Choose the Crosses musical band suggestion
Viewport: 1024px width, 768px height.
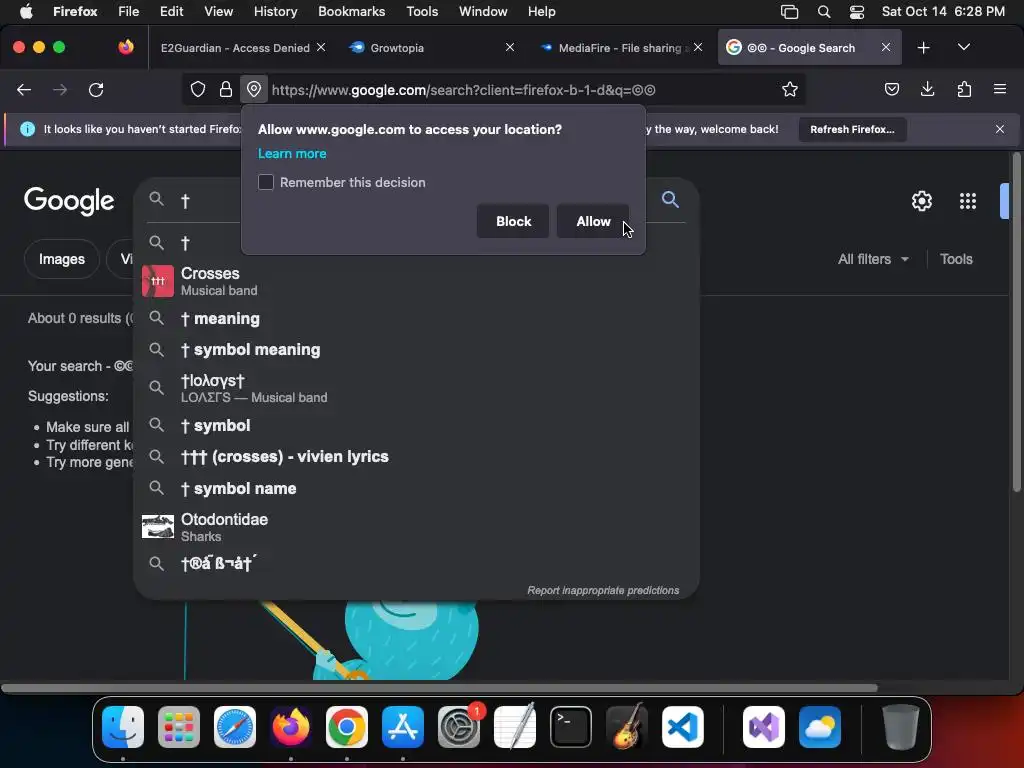point(416,281)
